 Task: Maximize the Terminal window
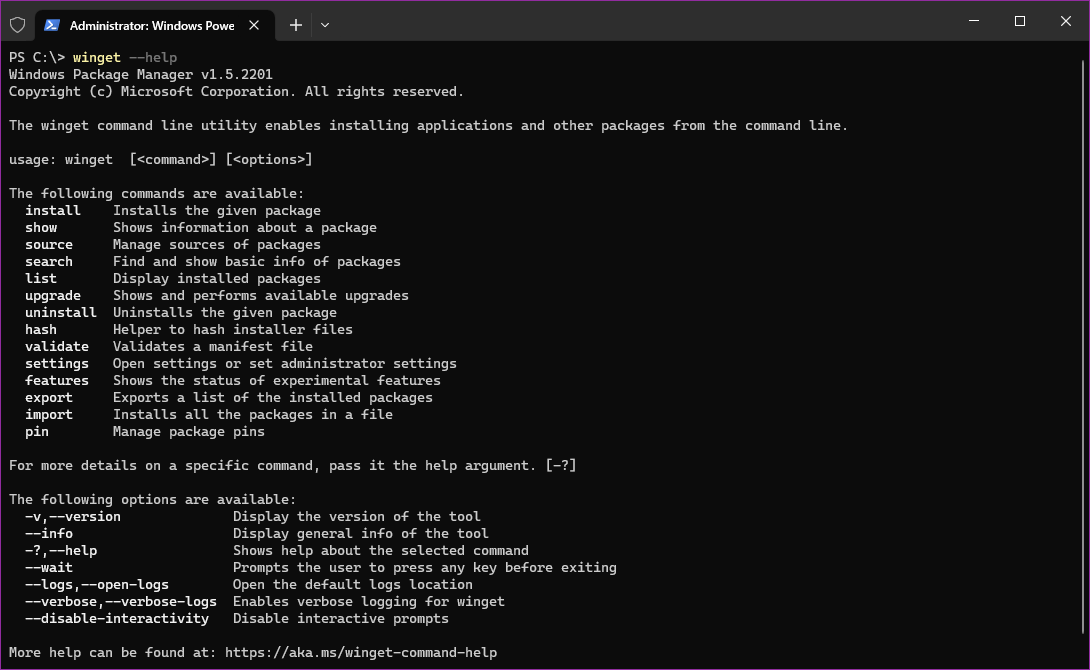point(1020,21)
